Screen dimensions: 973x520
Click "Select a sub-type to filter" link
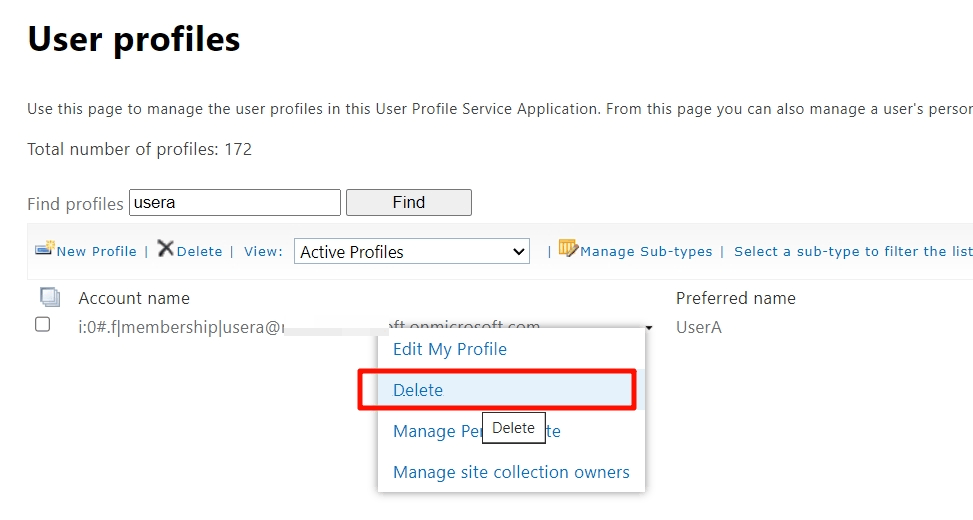852,252
